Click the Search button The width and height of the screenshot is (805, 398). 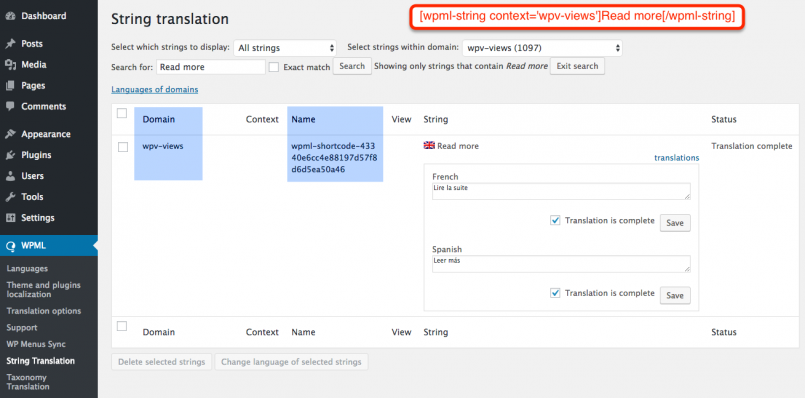point(352,66)
